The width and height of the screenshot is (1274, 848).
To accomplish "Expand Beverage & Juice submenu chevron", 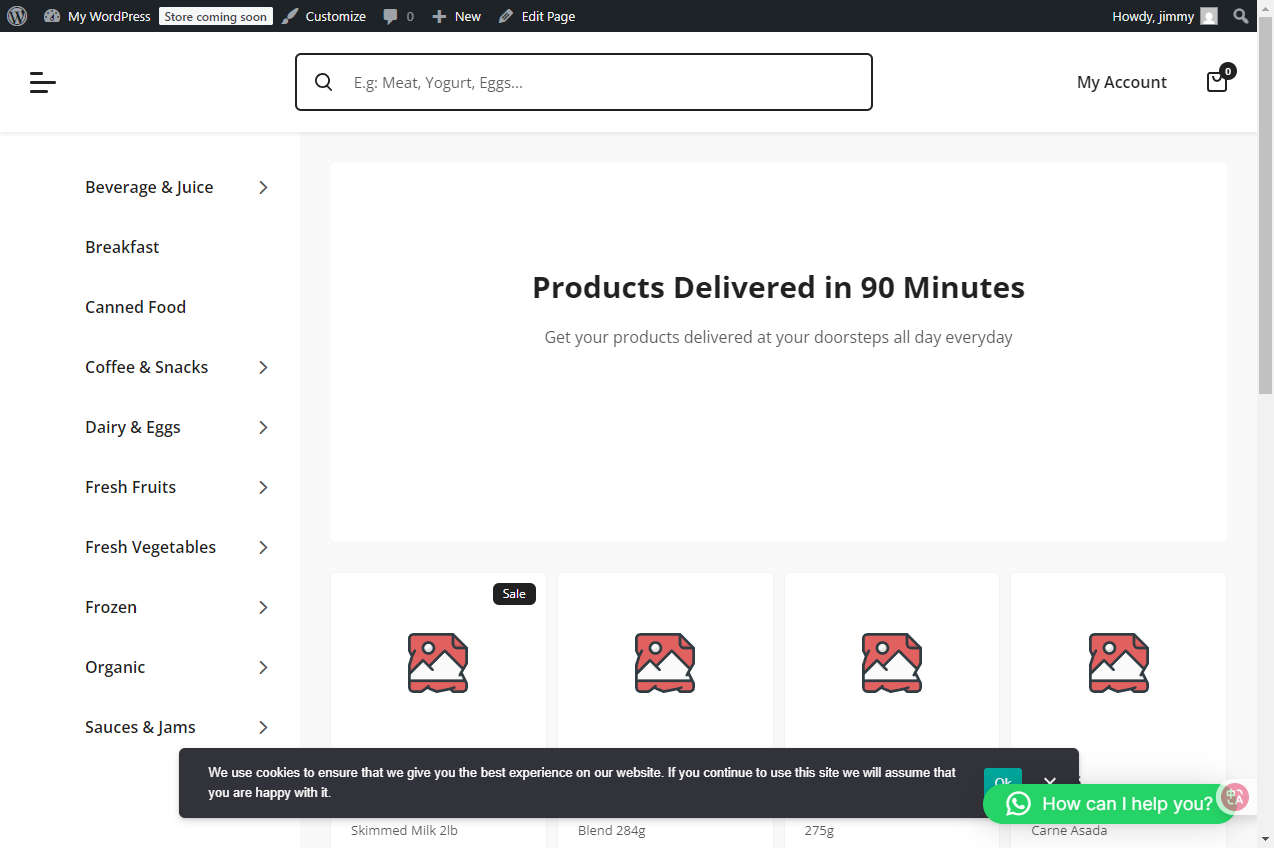I will click(x=263, y=187).
